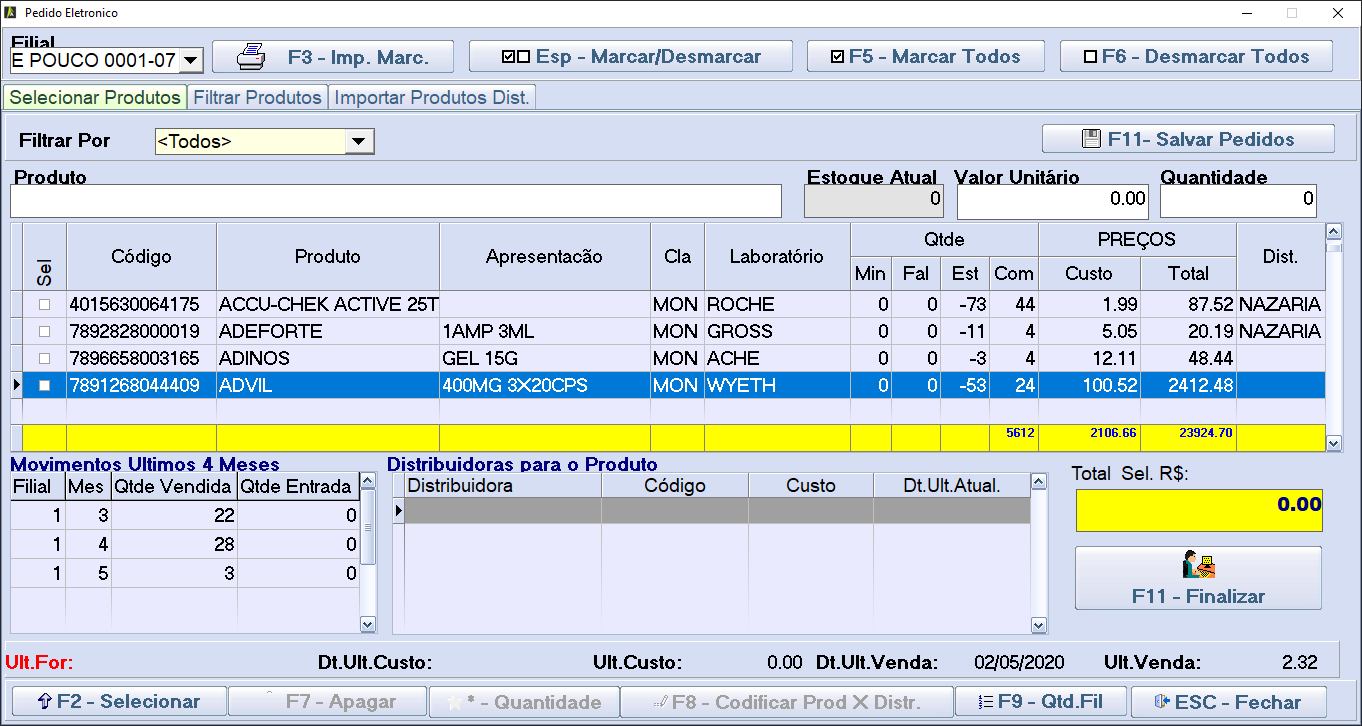Click Esp - Marcar/Desmarcar button
Image resolution: width=1362 pixels, height=726 pixels.
coord(631,57)
